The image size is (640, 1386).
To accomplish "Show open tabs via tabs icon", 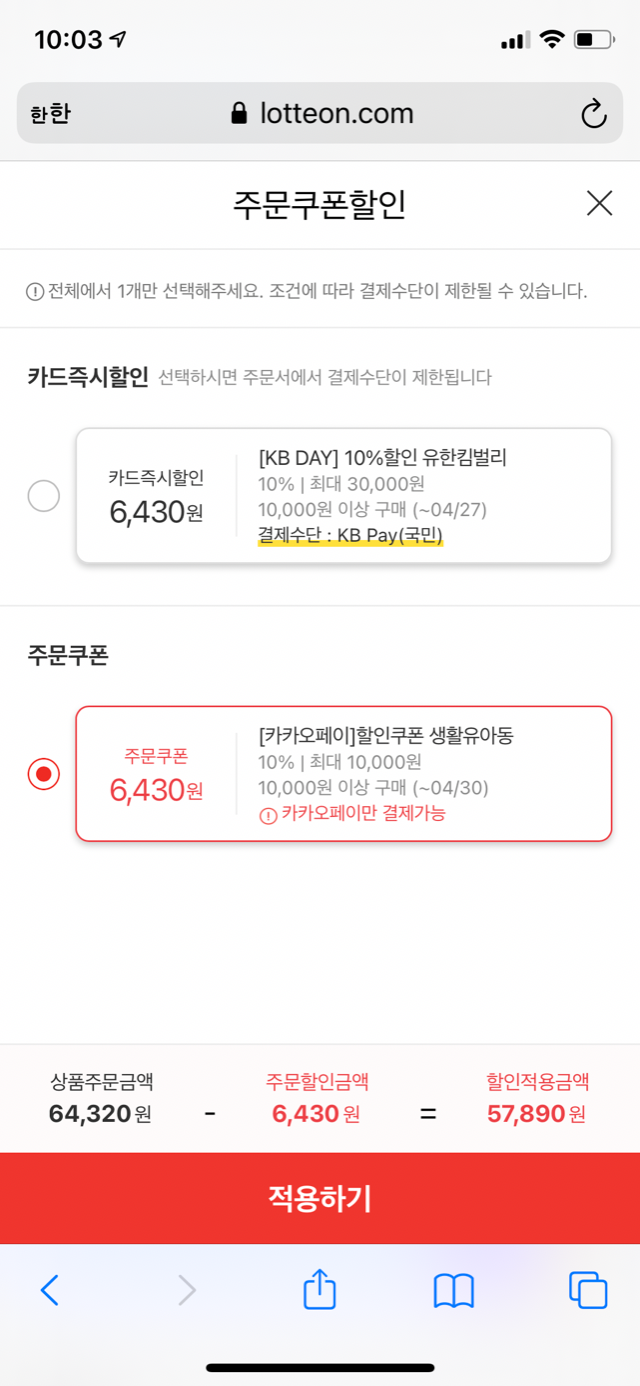I will coord(588,1290).
